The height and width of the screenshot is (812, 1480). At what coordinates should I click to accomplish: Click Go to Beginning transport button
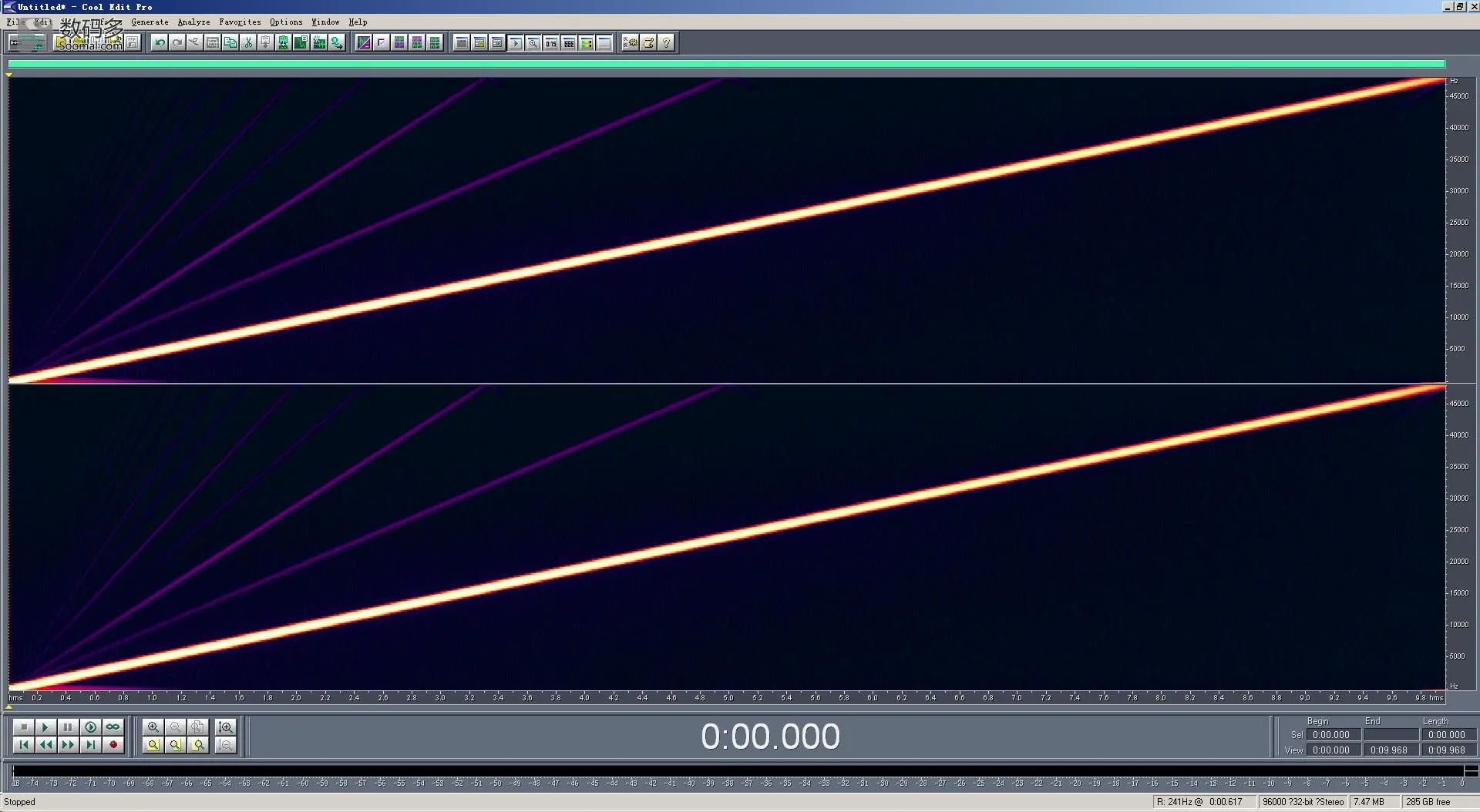pos(23,744)
